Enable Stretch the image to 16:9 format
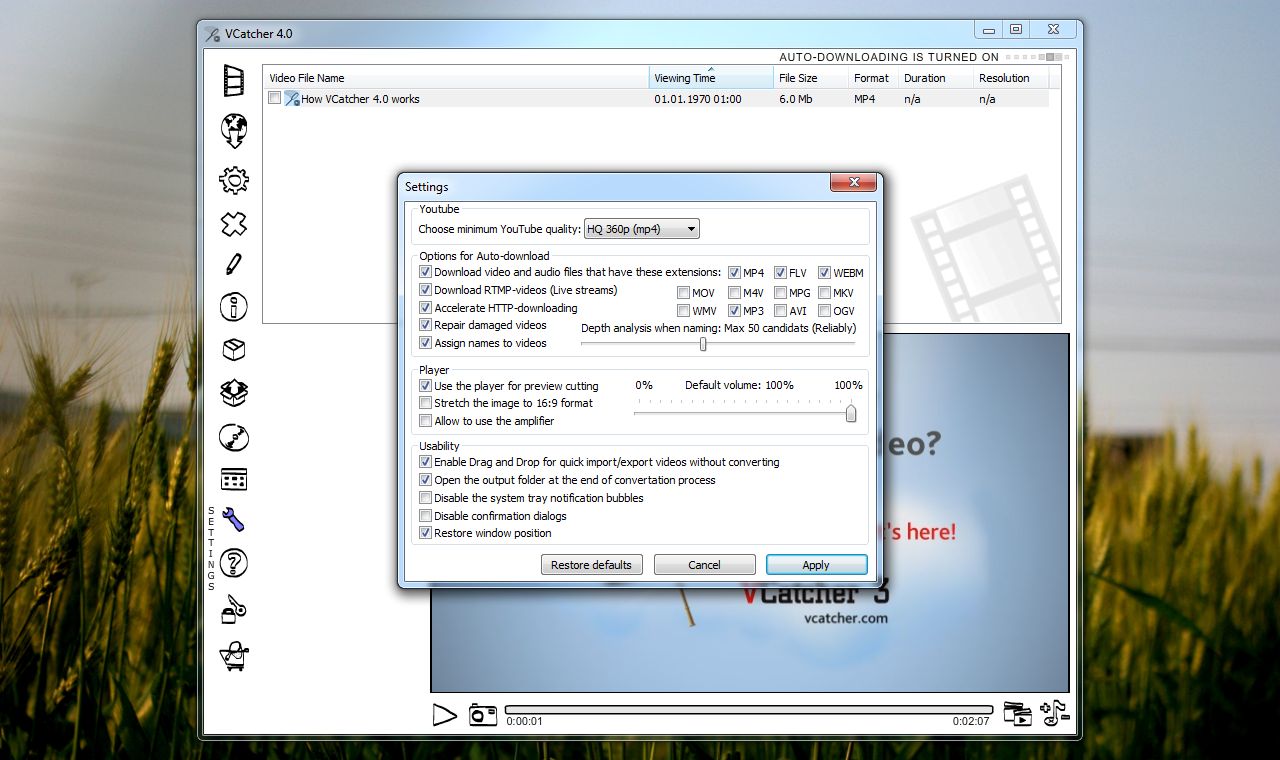 426,403
